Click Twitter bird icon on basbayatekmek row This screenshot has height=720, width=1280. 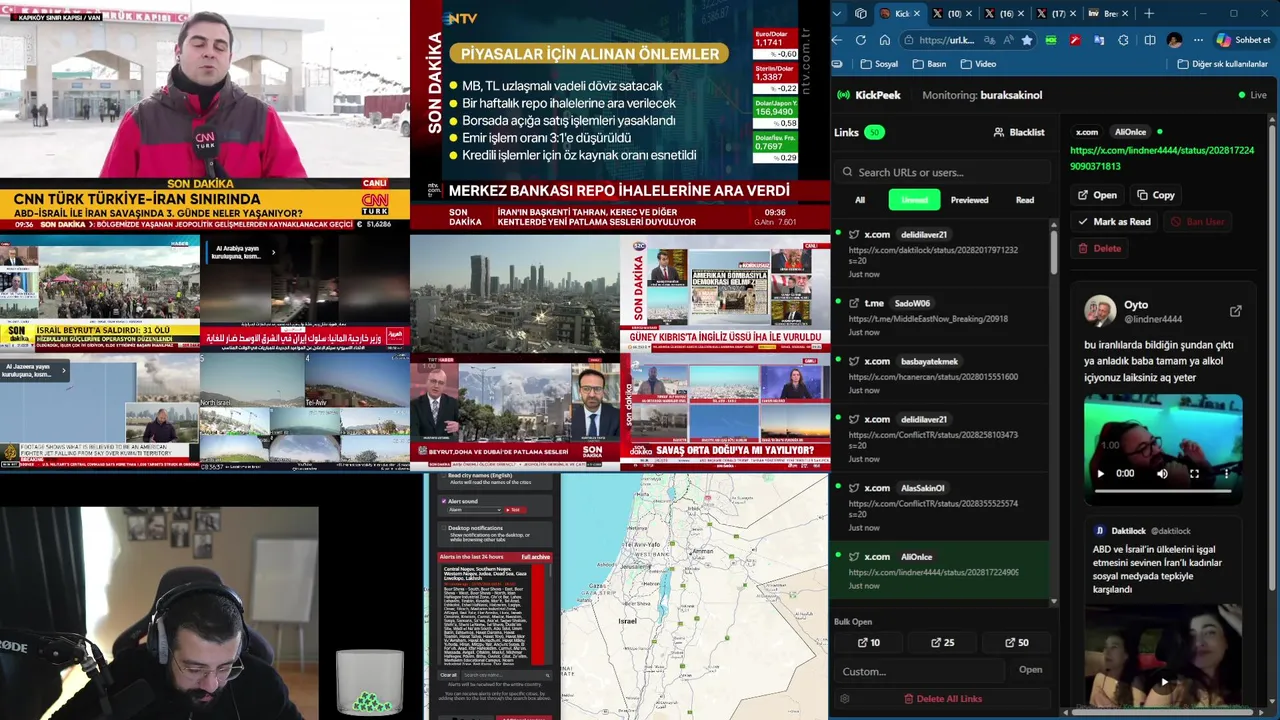point(854,361)
